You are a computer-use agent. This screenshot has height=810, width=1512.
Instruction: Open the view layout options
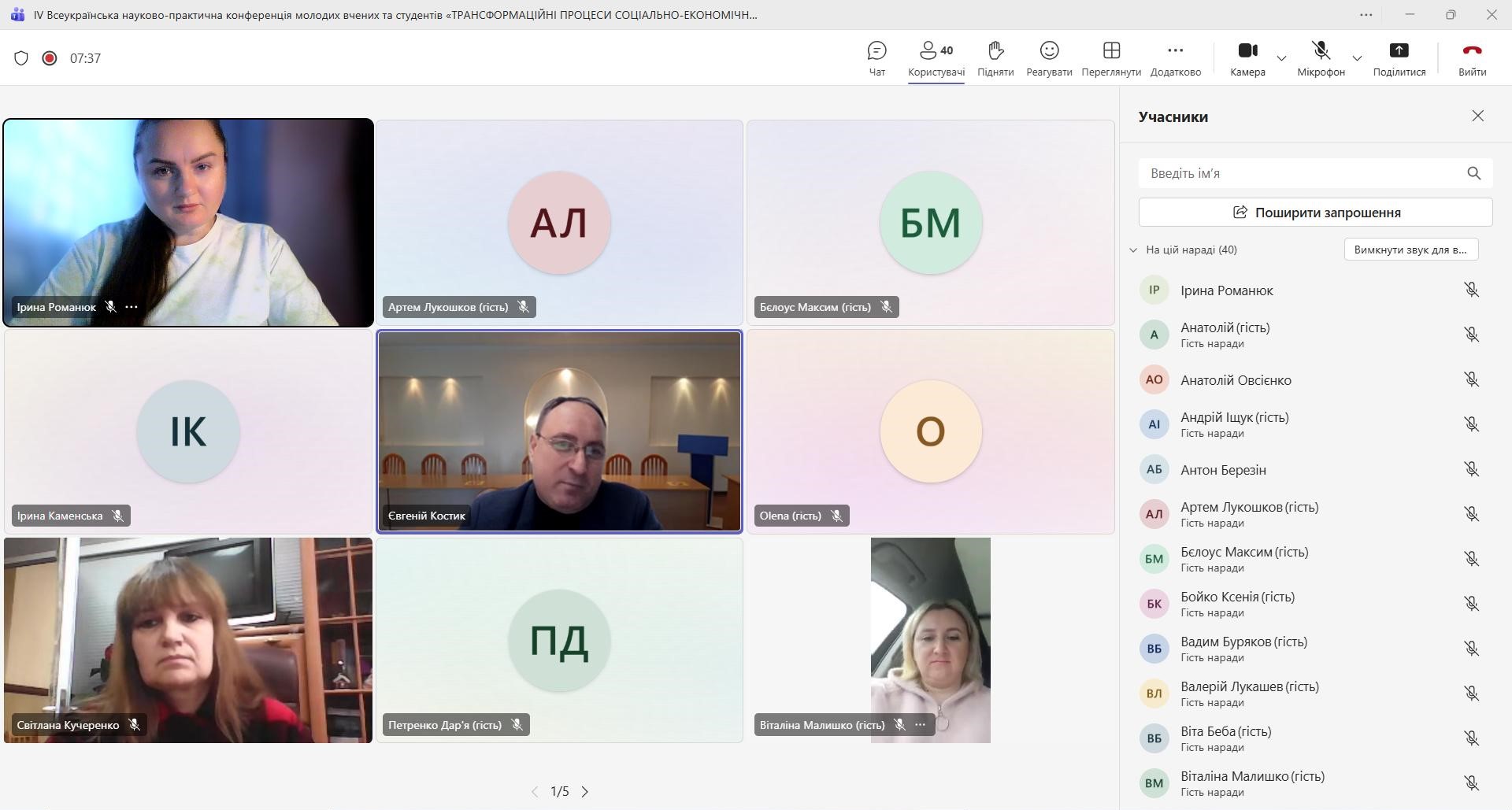1111,58
